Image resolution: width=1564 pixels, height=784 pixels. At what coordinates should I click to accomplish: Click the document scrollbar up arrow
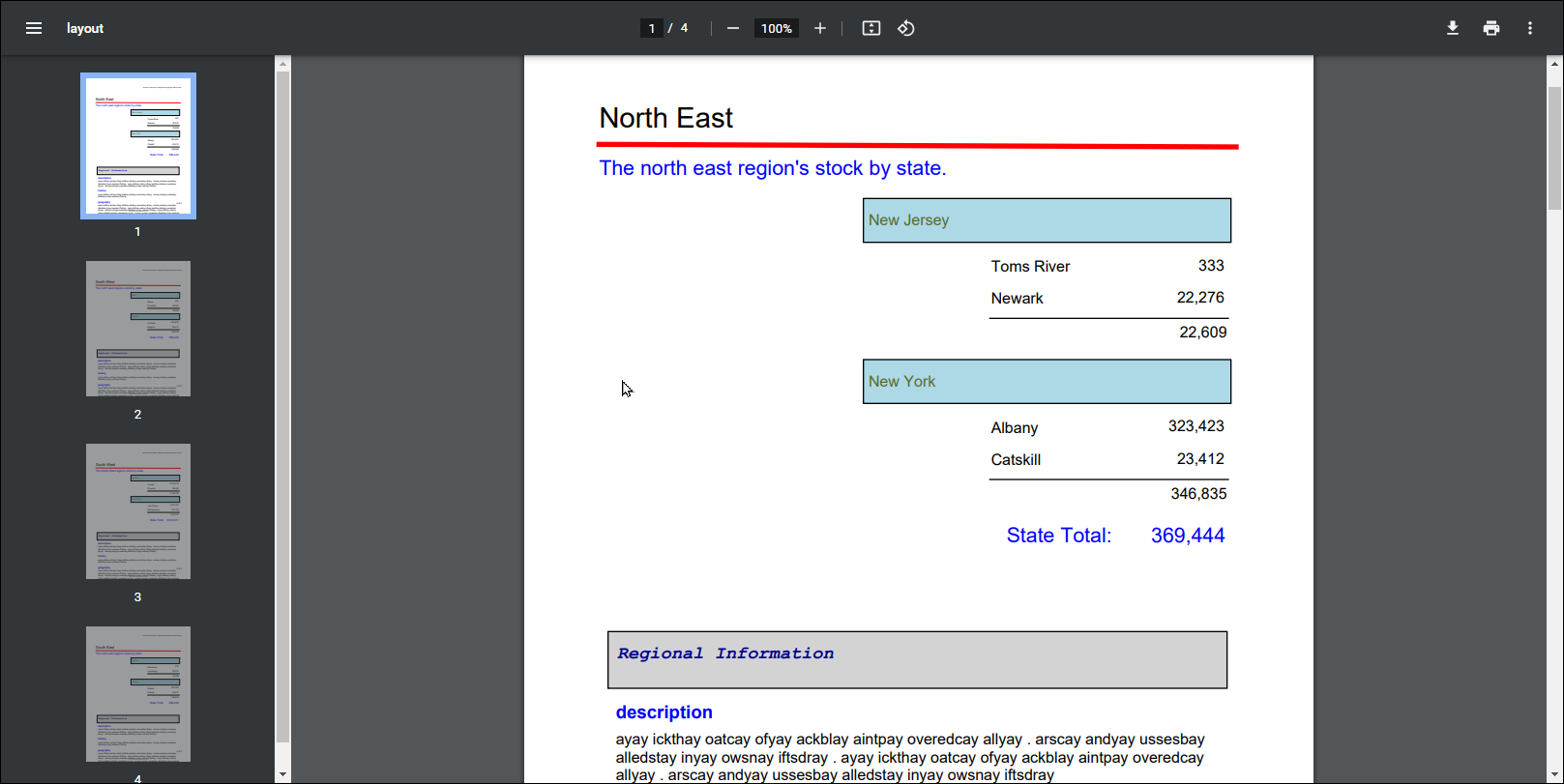[1555, 64]
